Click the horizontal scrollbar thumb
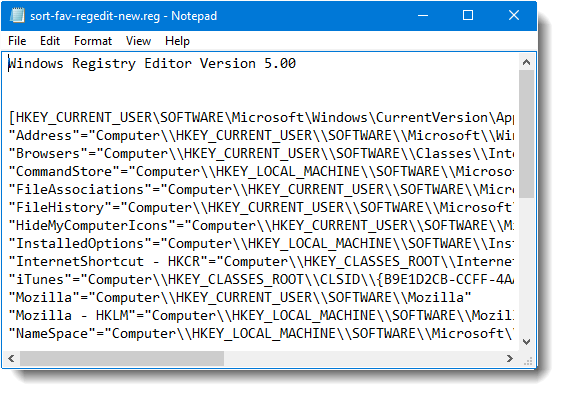Image resolution: width=563 pixels, height=395 pixels. pos(122,358)
